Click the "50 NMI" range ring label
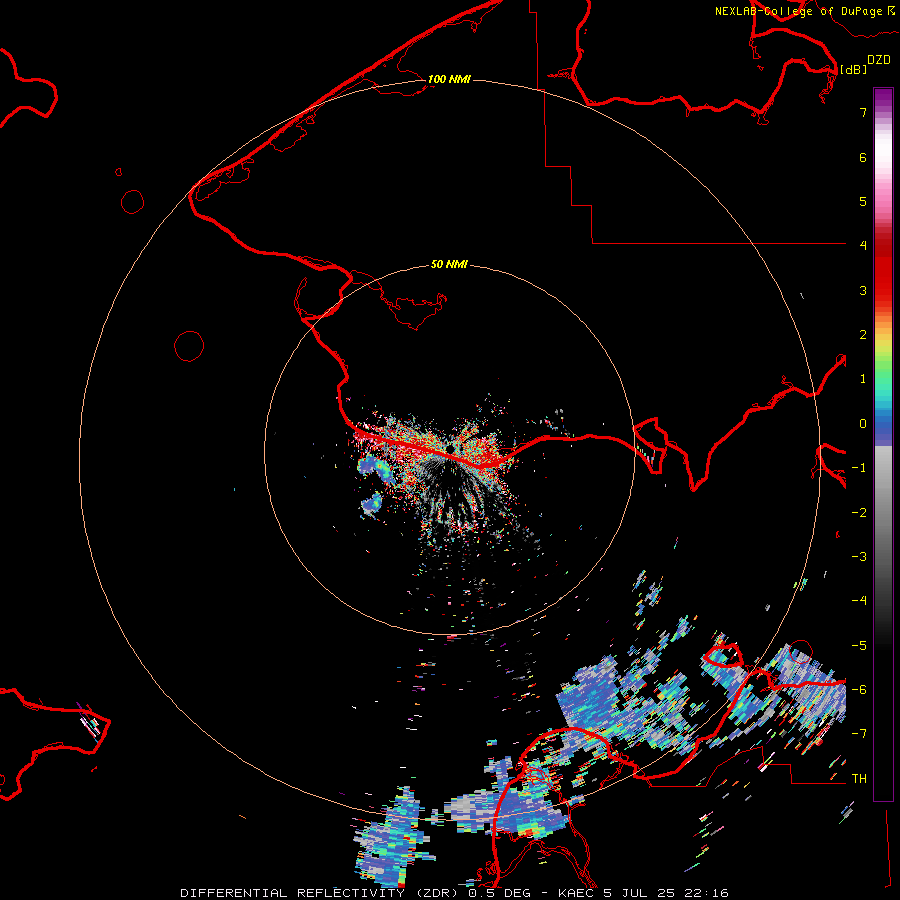Image resolution: width=900 pixels, height=900 pixels. [449, 264]
